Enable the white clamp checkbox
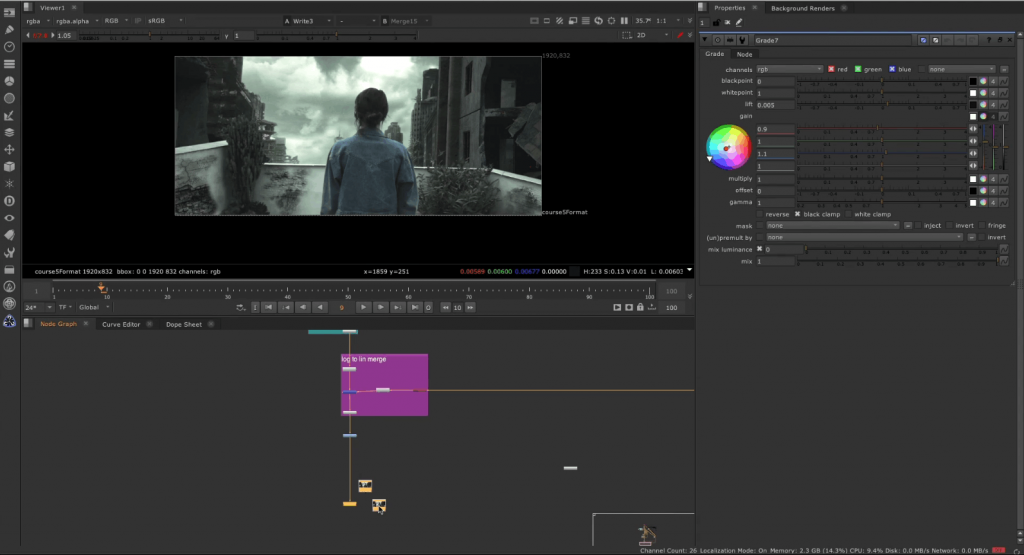1024x555 pixels. [x=849, y=214]
